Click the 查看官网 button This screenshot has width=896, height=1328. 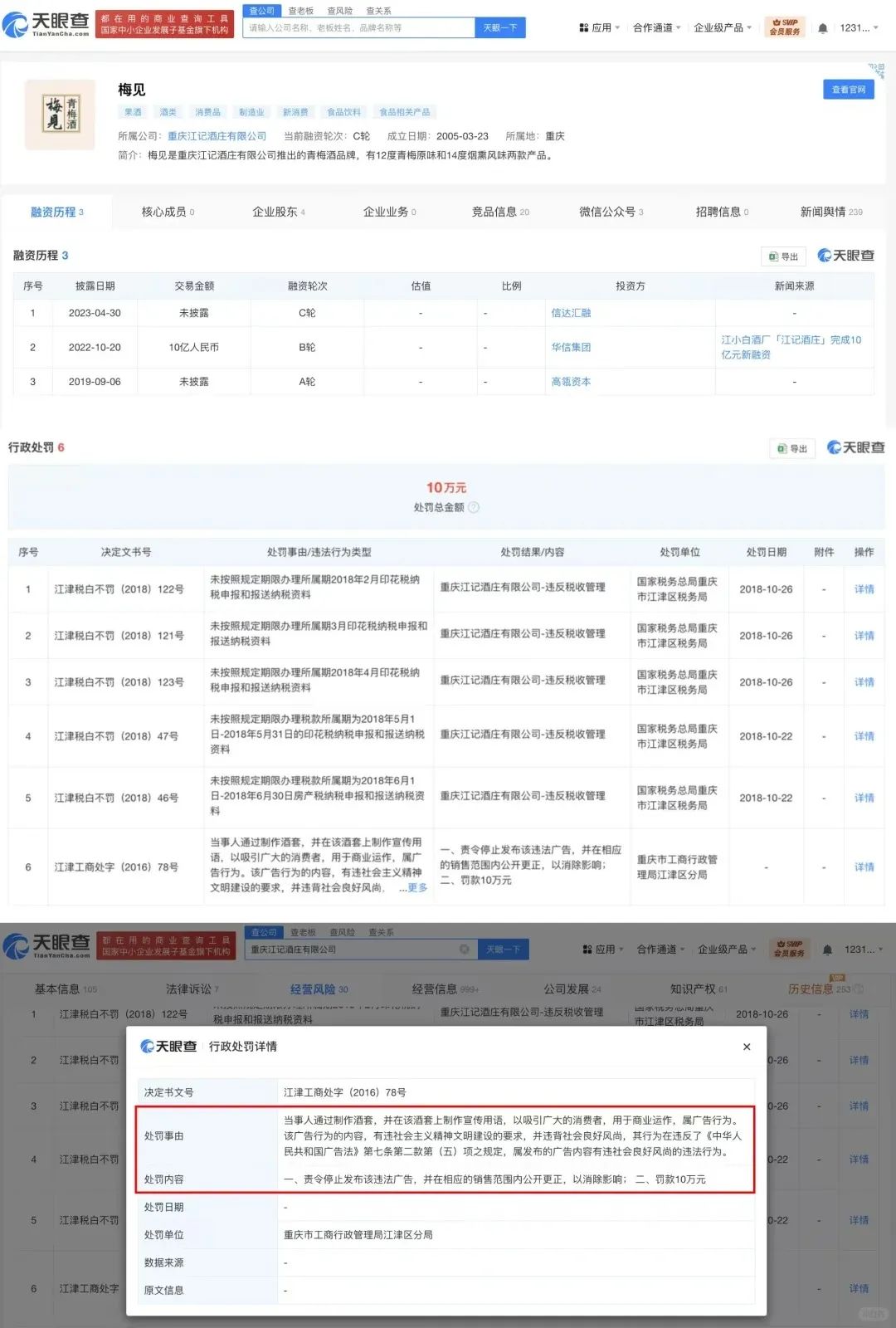tap(848, 90)
